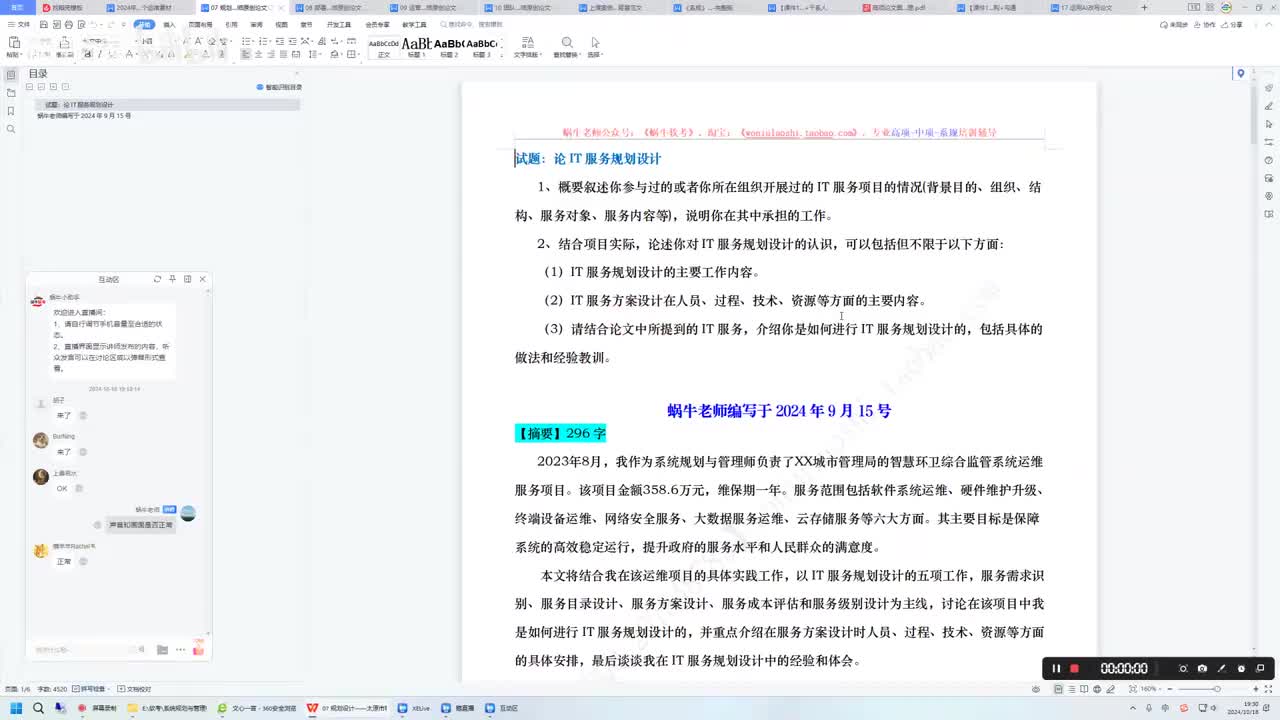Click the 协作 (collaborate) button
Image resolution: width=1280 pixels, height=720 pixels.
pos(1207,24)
